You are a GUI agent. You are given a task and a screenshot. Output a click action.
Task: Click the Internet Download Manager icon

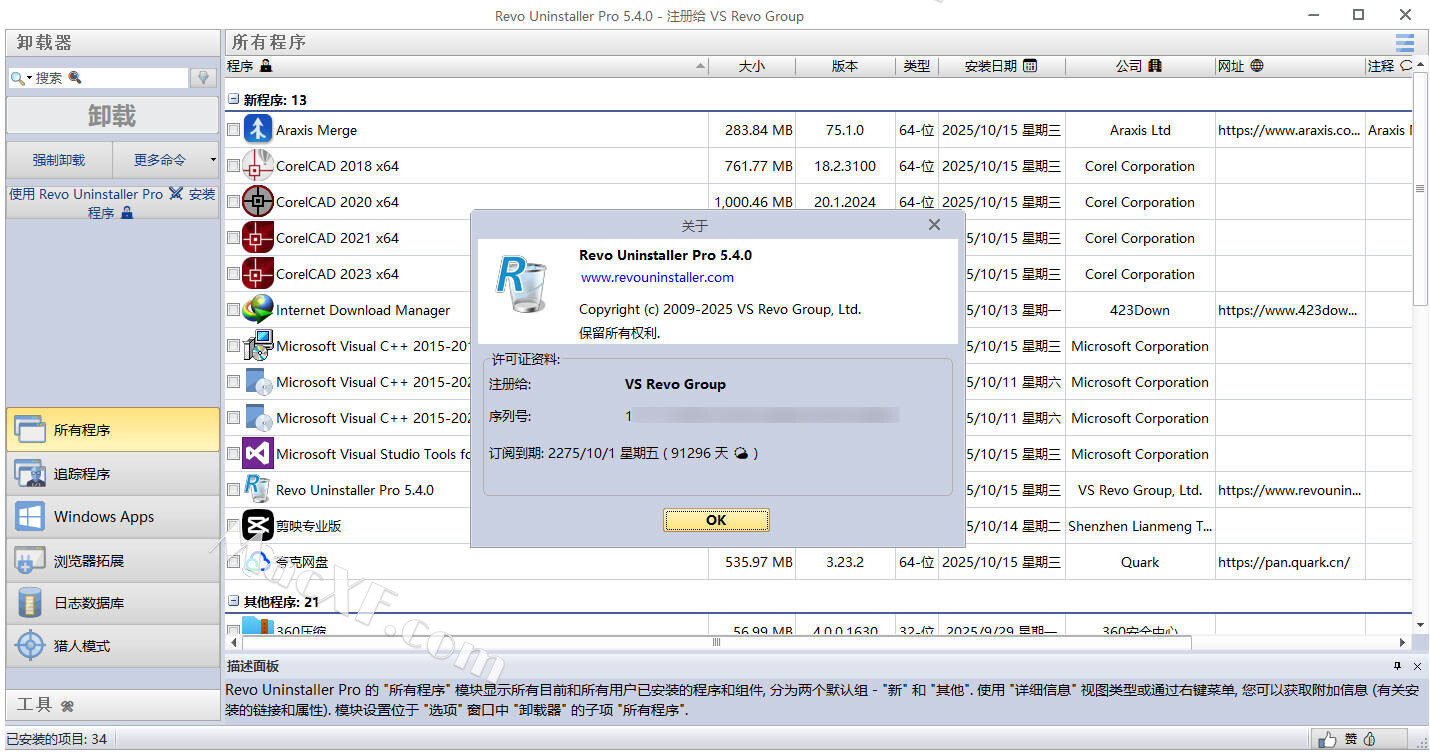pyautogui.click(x=258, y=310)
